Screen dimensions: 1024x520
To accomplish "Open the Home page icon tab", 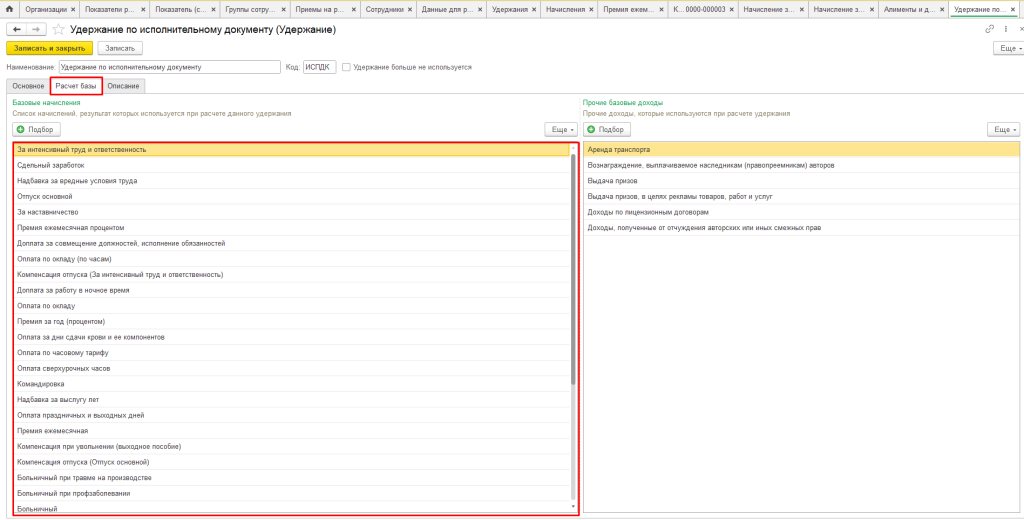I will click(10, 9).
